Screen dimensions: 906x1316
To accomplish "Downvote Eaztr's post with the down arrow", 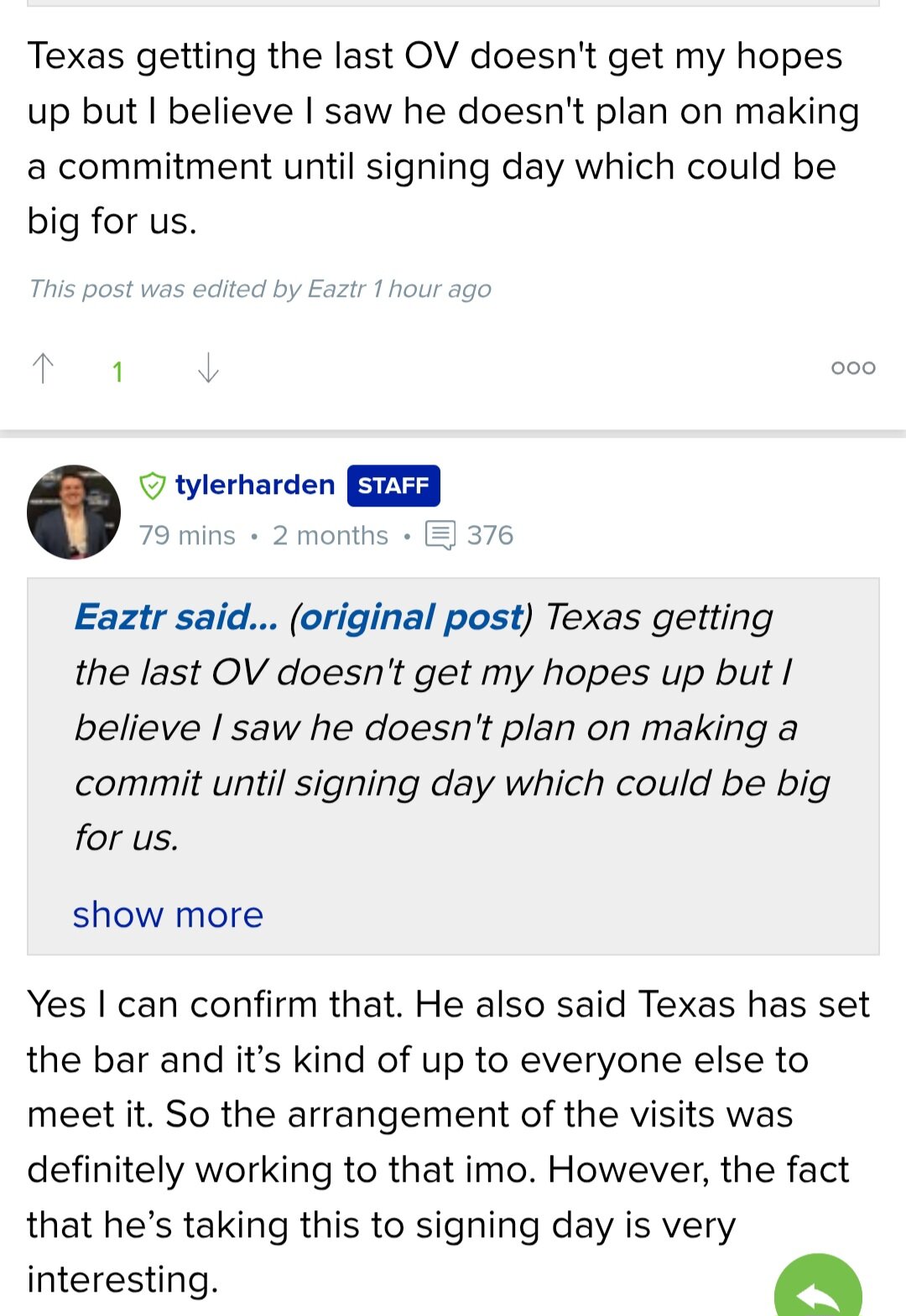I will (x=208, y=368).
